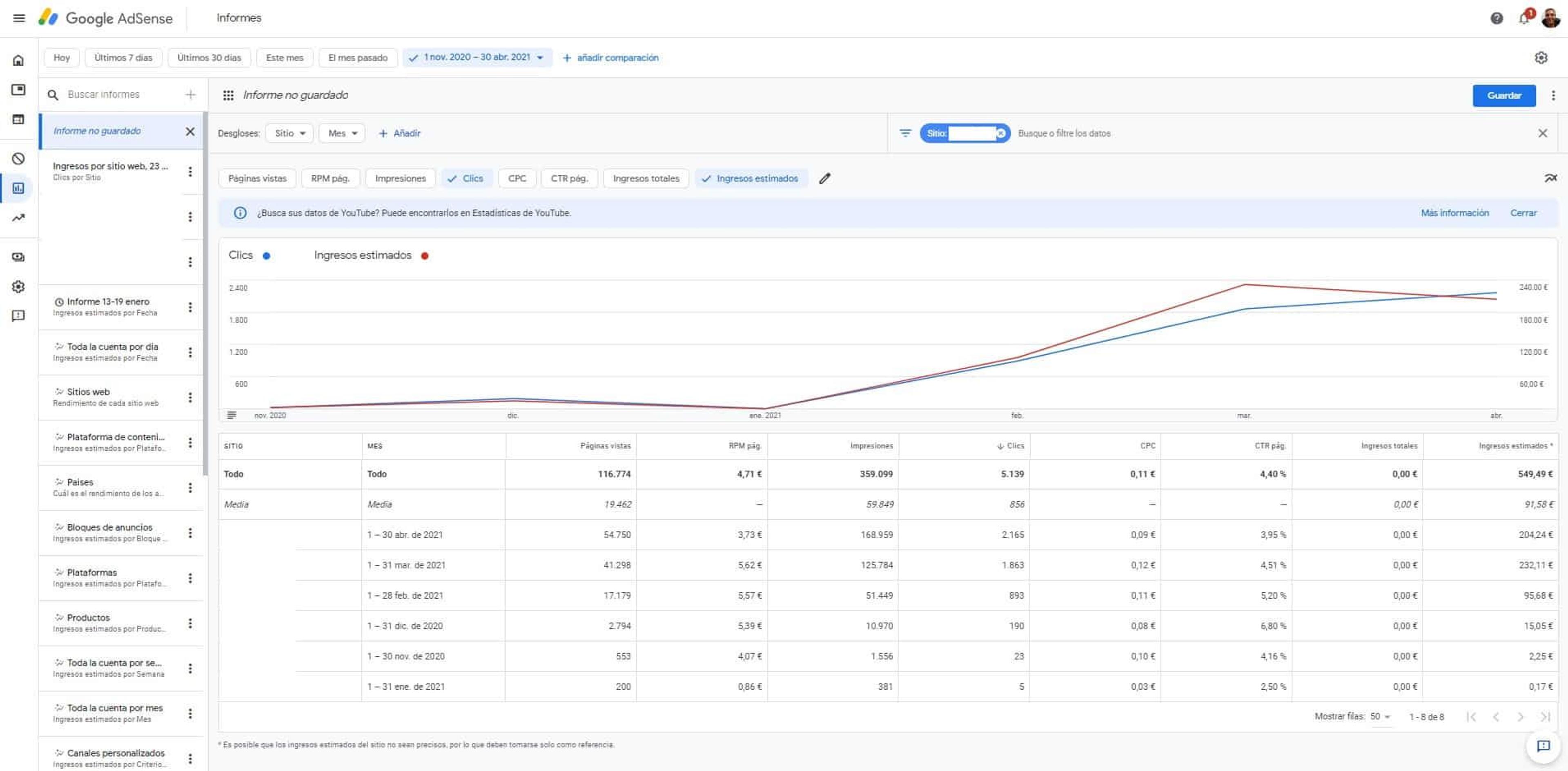Edit metrics with the pencil icon
Image resolution: width=1568 pixels, height=771 pixels.
824,179
